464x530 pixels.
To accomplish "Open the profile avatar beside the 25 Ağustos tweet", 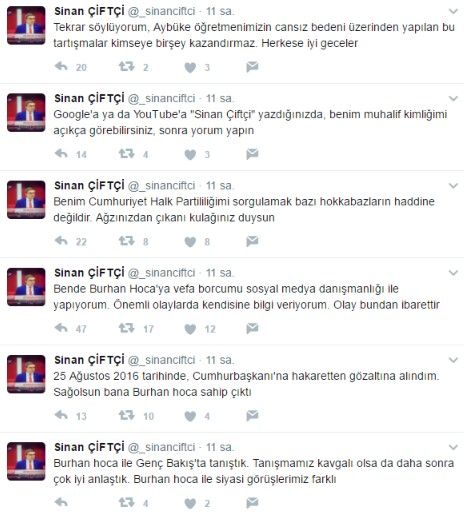I will click(26, 374).
